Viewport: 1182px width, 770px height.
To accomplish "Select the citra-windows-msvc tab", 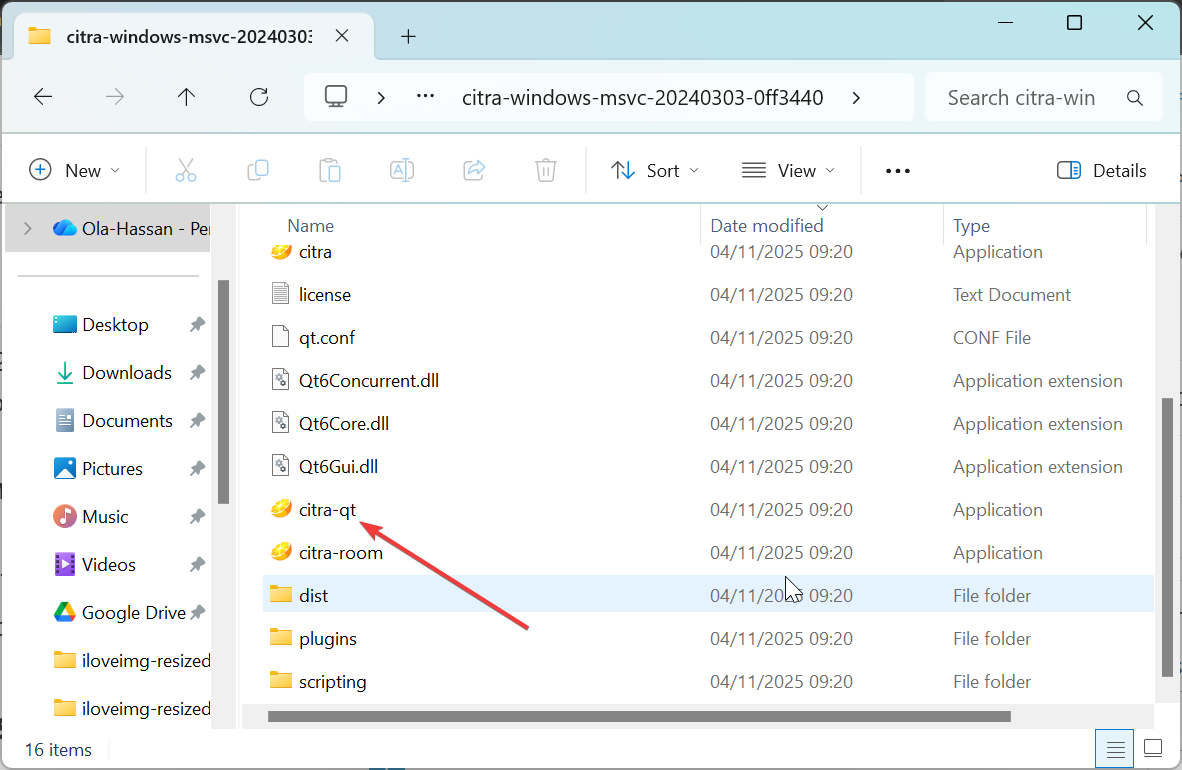I will [188, 36].
